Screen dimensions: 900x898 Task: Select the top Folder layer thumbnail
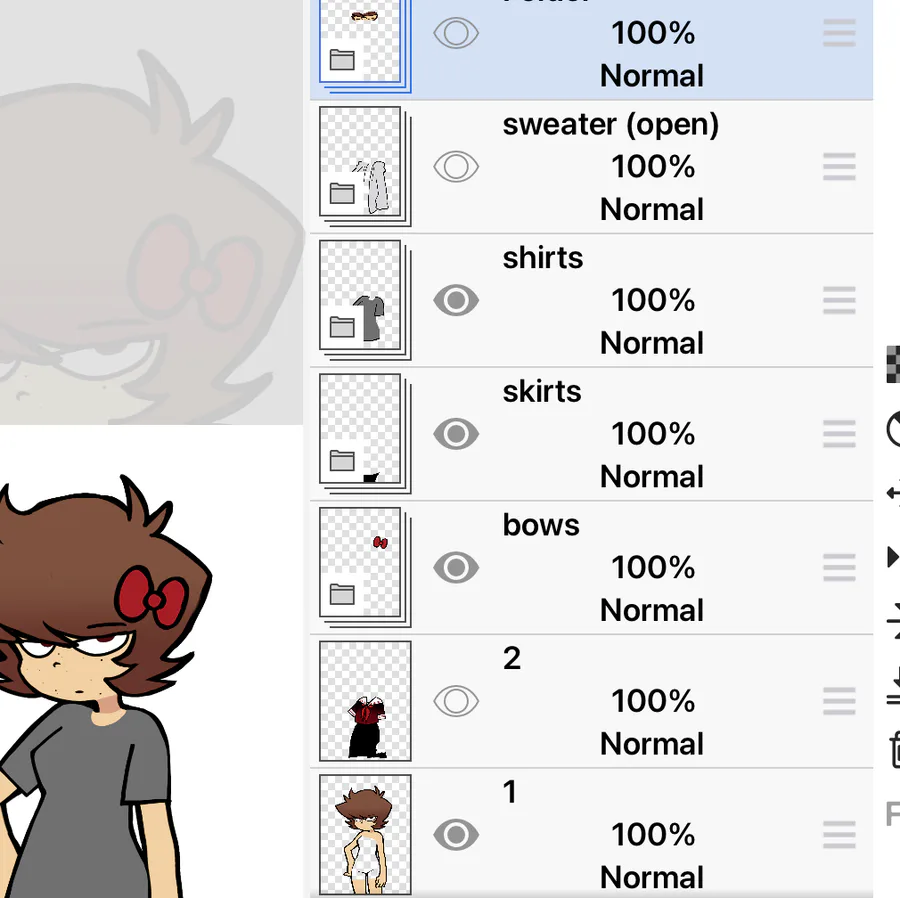(364, 45)
